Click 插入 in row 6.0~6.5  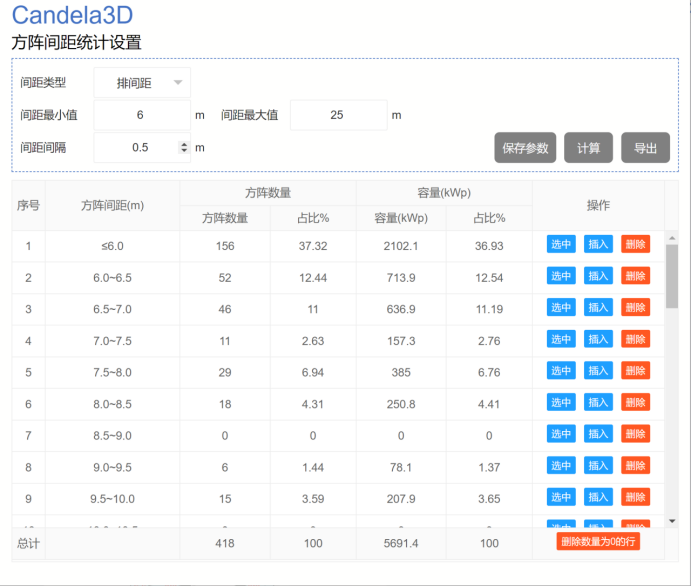click(x=598, y=276)
